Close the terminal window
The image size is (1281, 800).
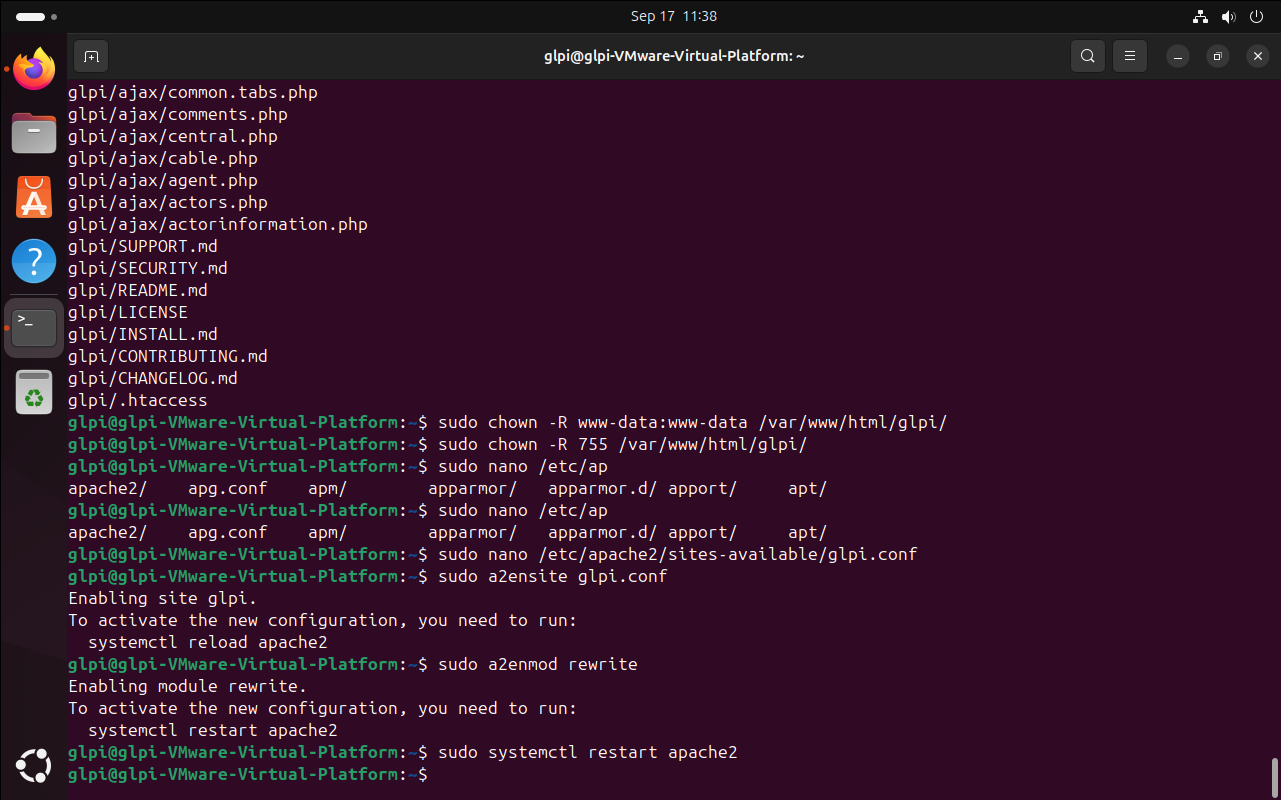tap(1258, 56)
